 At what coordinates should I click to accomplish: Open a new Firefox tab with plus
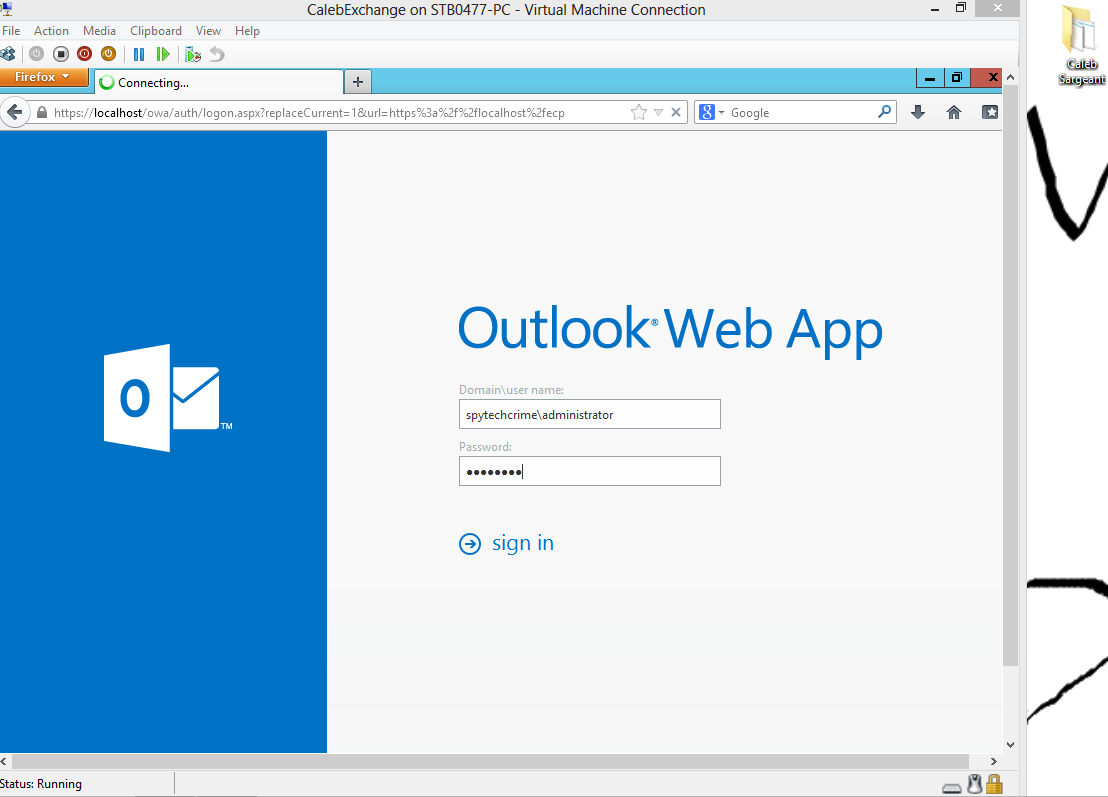point(358,82)
